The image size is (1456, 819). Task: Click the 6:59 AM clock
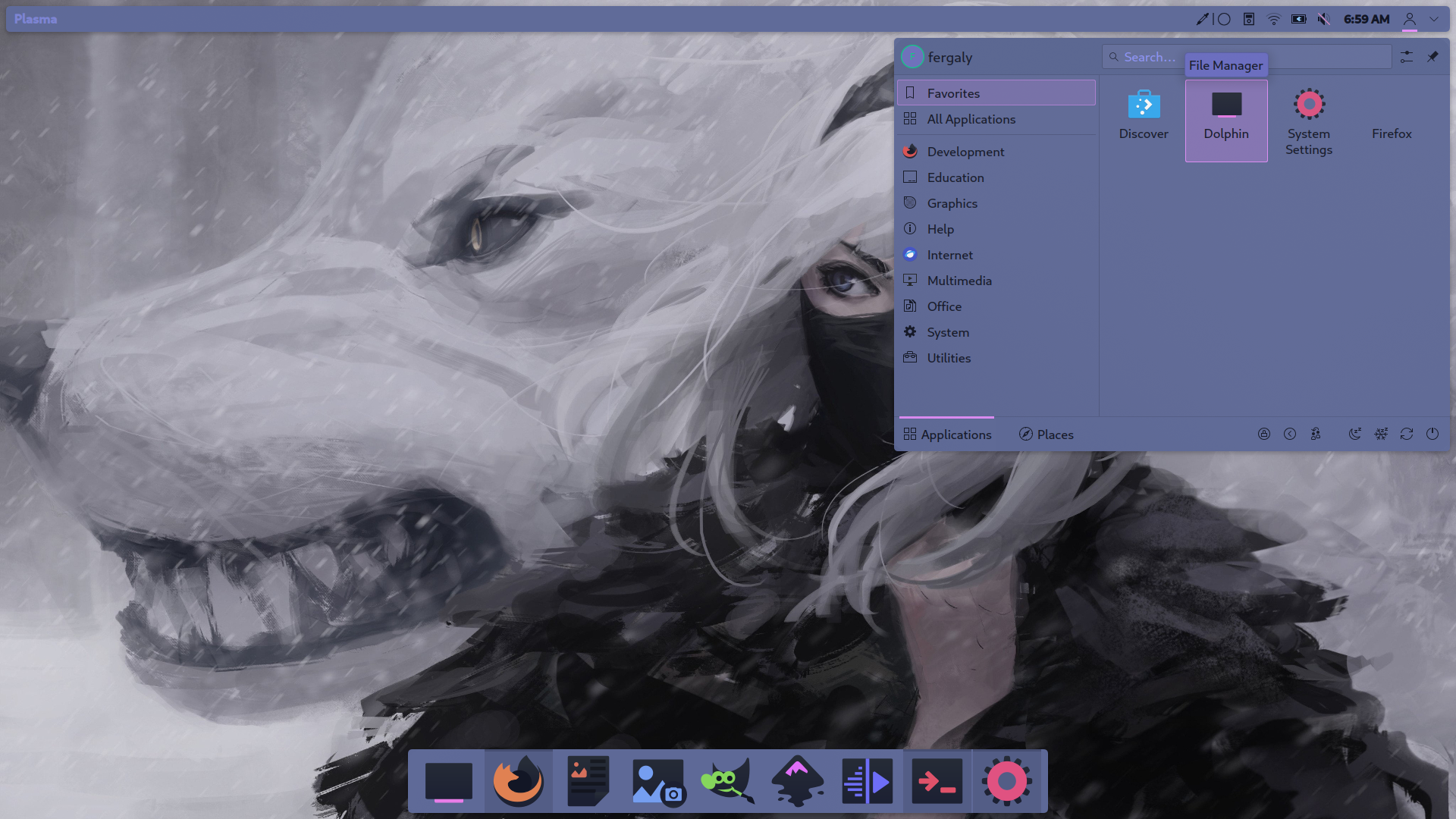click(1367, 19)
